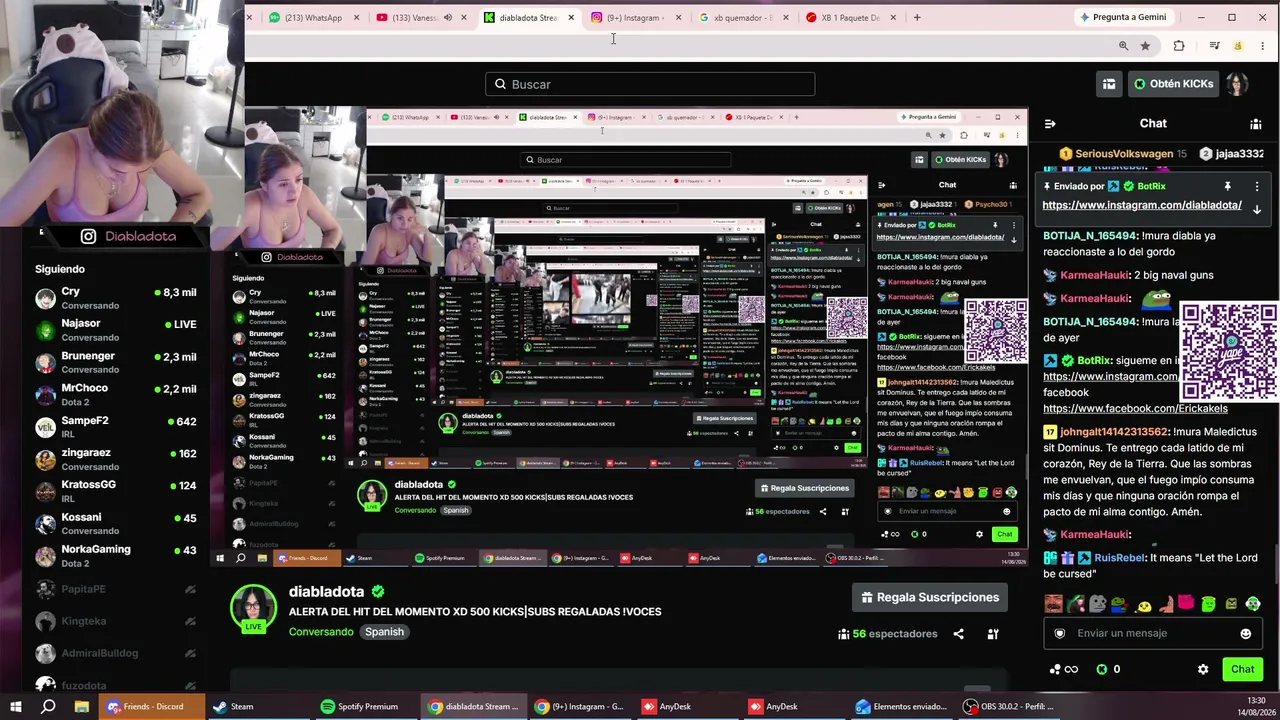The image size is (1280, 720).
Task: Open the Windows Start menu
Action: coord(15,706)
